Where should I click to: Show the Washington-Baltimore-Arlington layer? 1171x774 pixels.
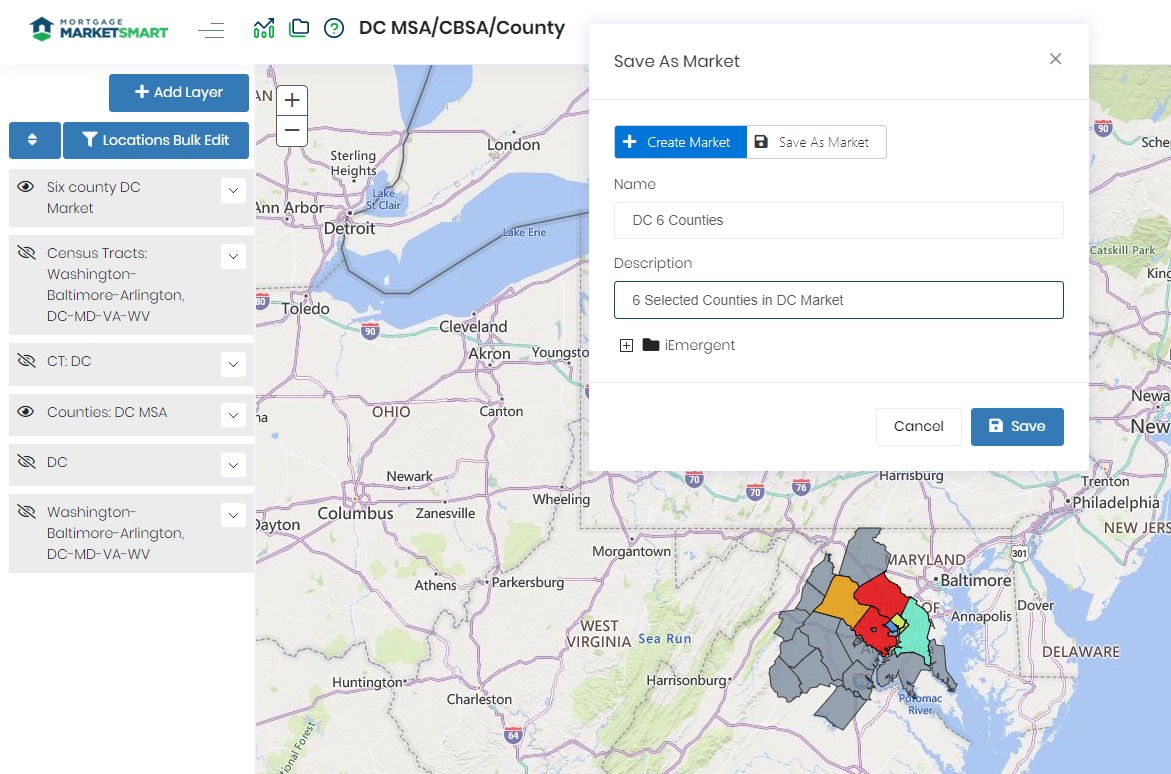pyautogui.click(x=26, y=512)
